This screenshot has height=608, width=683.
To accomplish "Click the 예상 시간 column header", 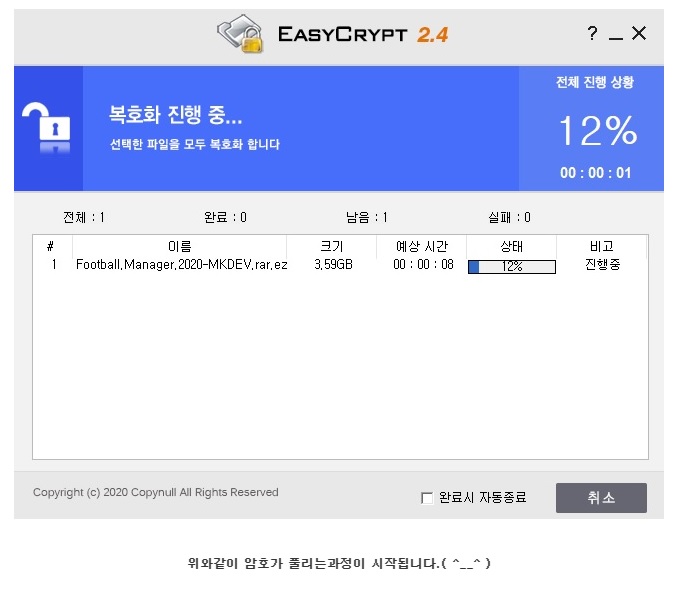I will coord(422,247).
